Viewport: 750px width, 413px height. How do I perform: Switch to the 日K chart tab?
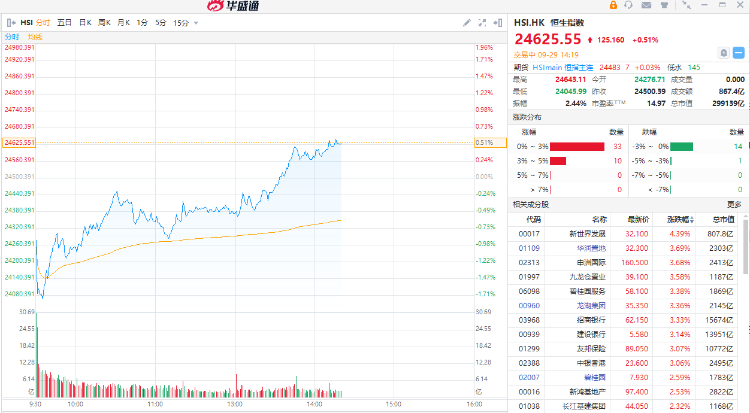click(86, 21)
